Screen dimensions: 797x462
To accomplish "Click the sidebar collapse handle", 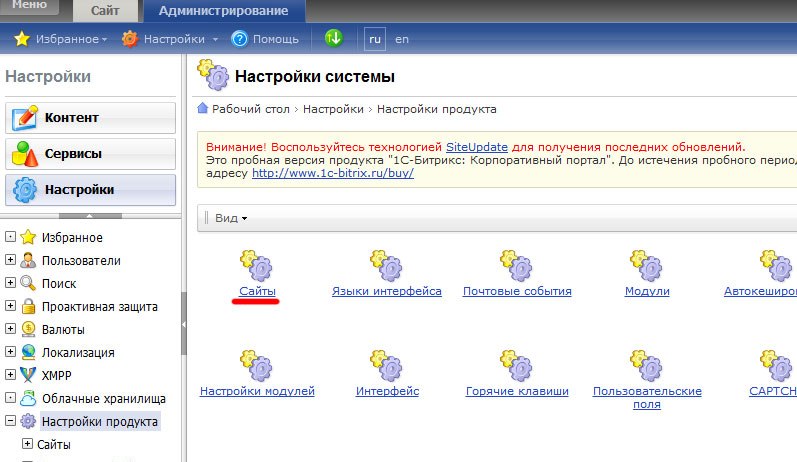I will 184,324.
